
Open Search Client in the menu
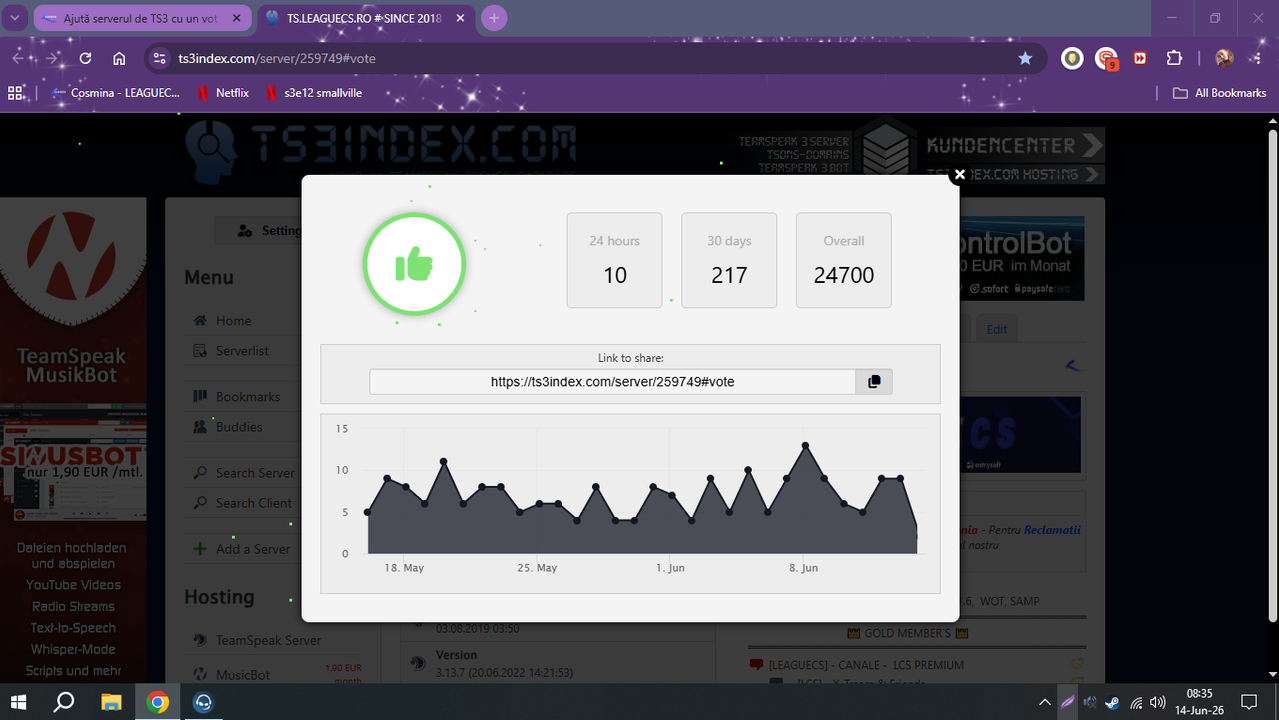click(x=254, y=503)
